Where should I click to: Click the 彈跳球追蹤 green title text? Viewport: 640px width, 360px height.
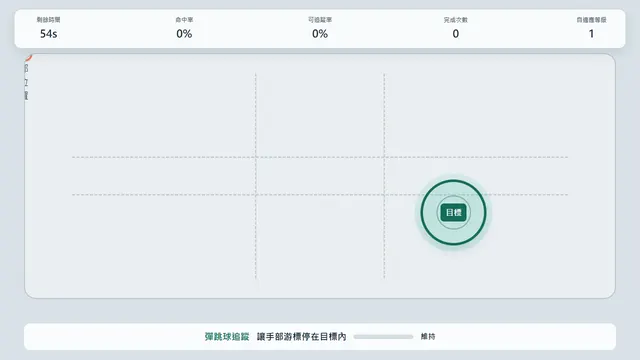[x=227, y=337]
